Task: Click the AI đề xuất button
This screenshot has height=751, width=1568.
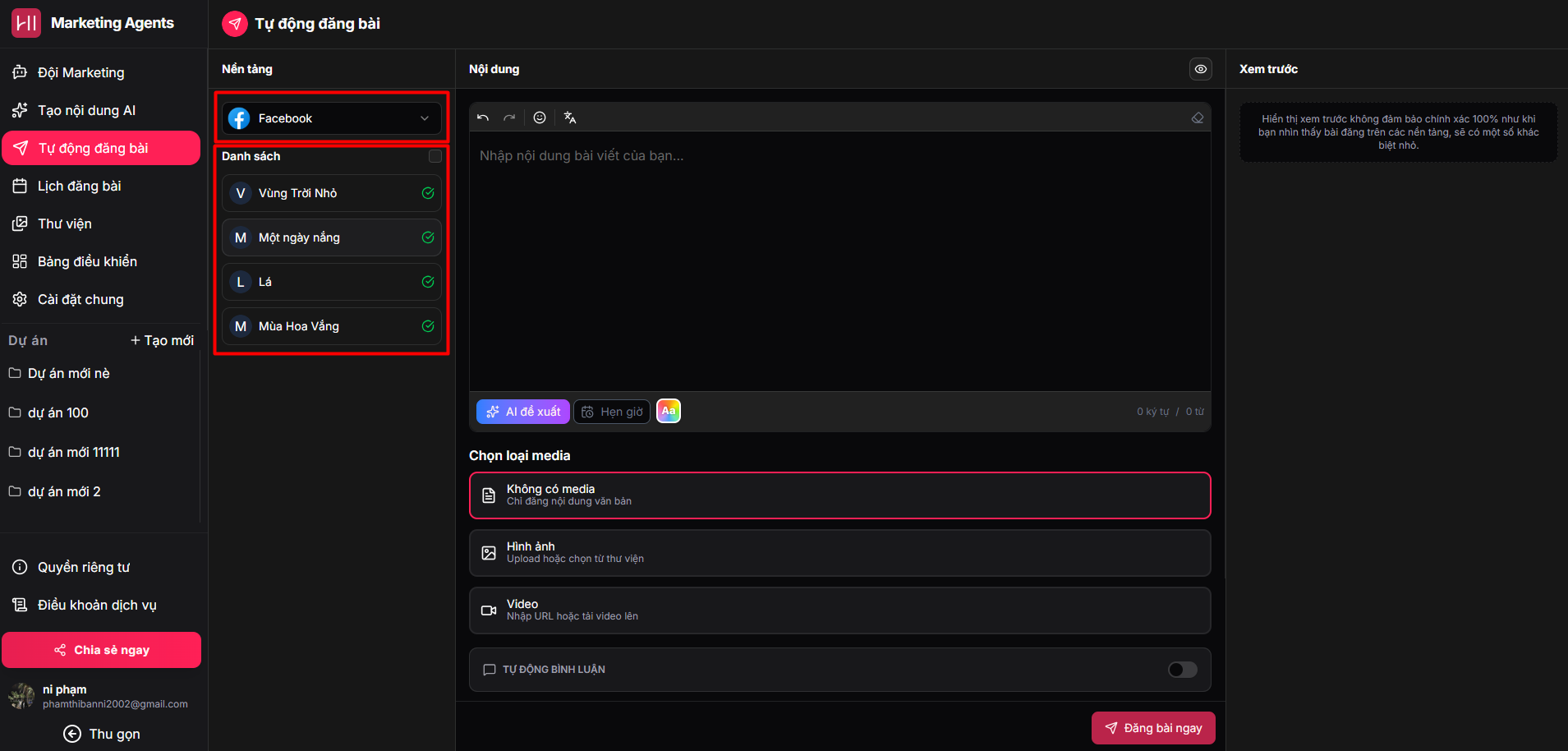Action: [523, 412]
